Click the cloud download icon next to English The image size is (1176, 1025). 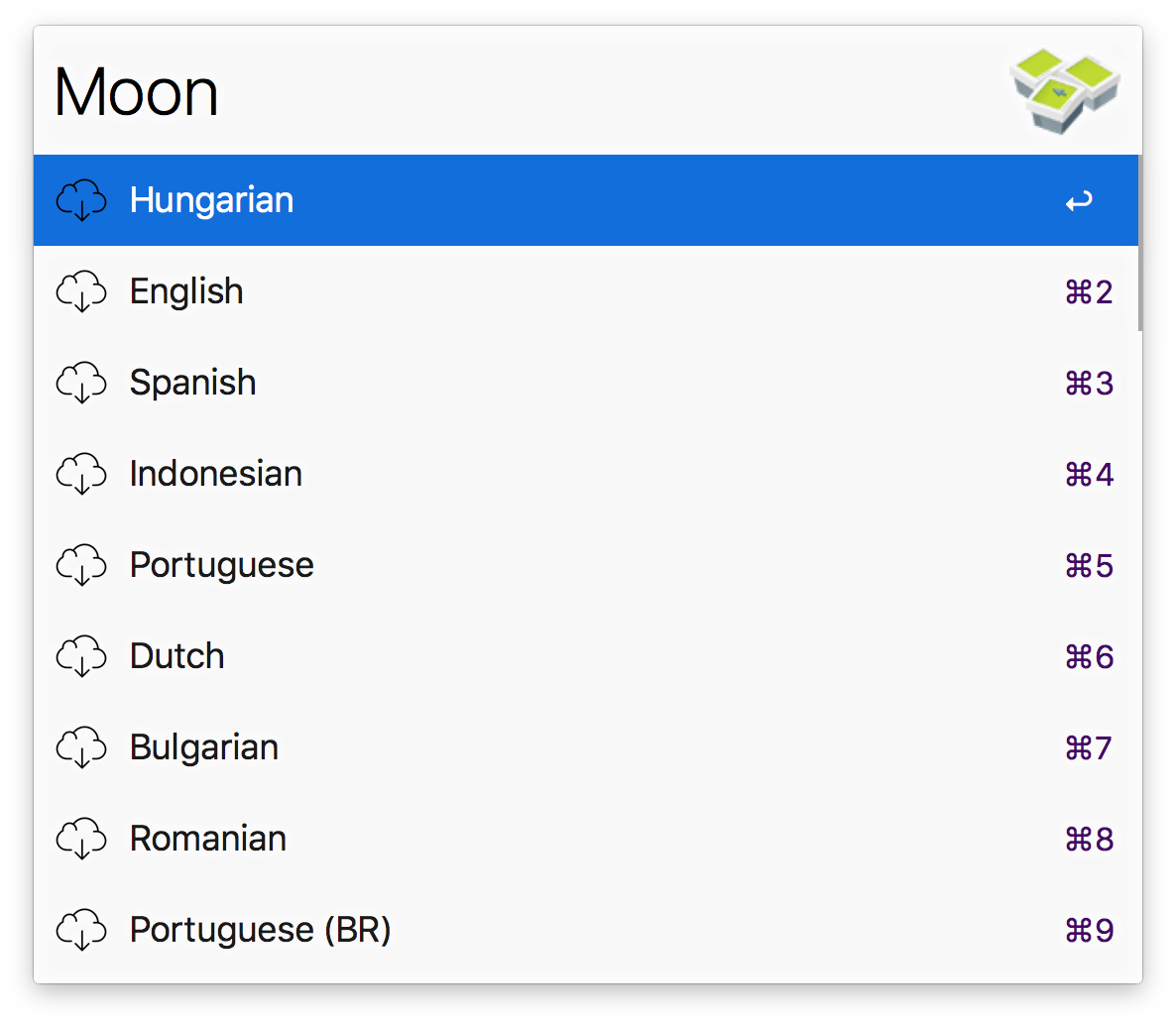(81, 291)
